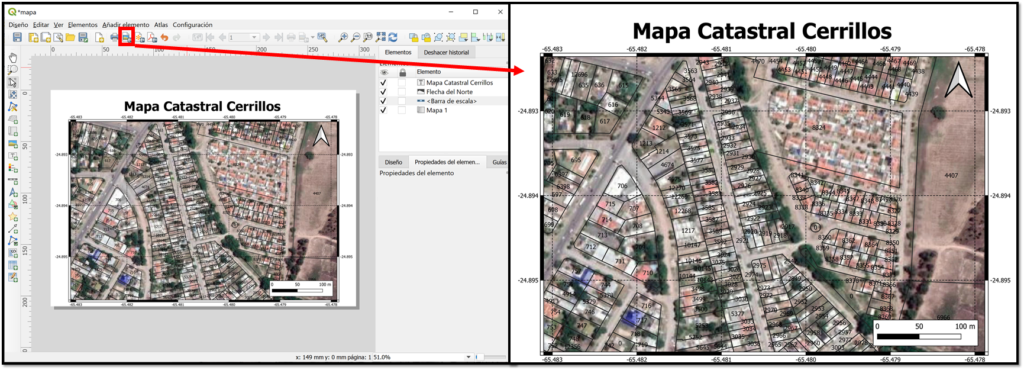Click the Zoom to 100% icon

pos(368,37)
